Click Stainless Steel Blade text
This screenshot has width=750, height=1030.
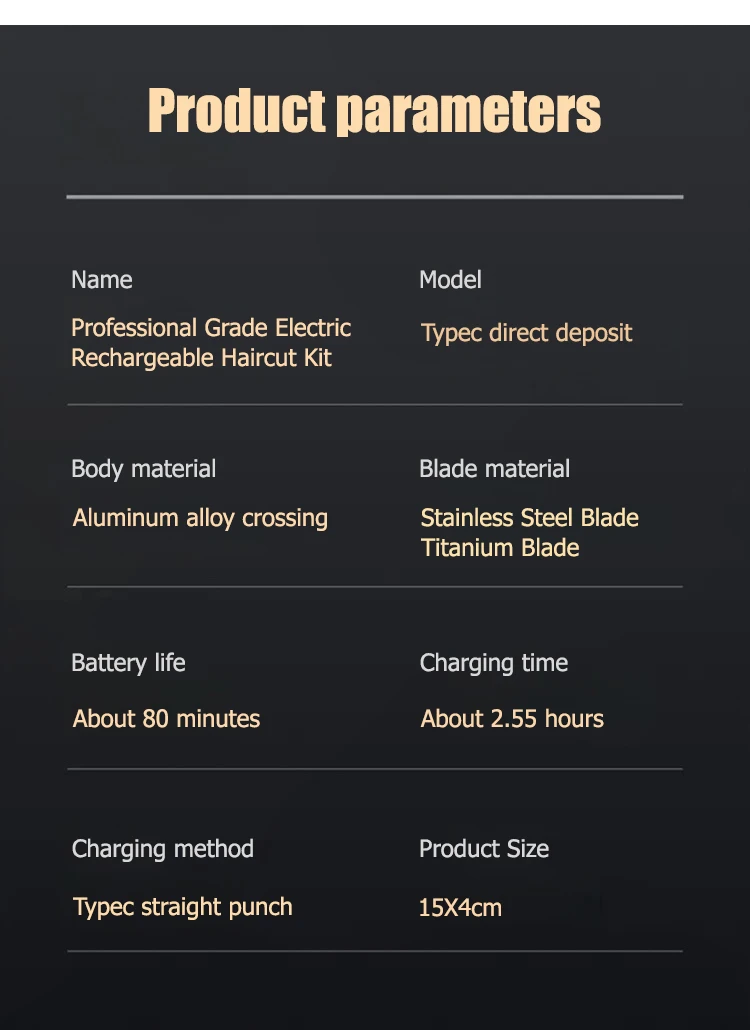[529, 518]
